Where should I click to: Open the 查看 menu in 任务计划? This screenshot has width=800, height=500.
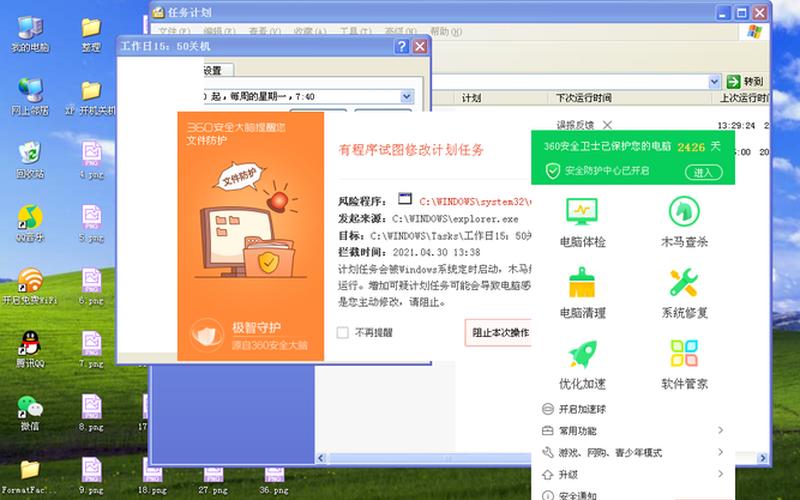[264, 32]
